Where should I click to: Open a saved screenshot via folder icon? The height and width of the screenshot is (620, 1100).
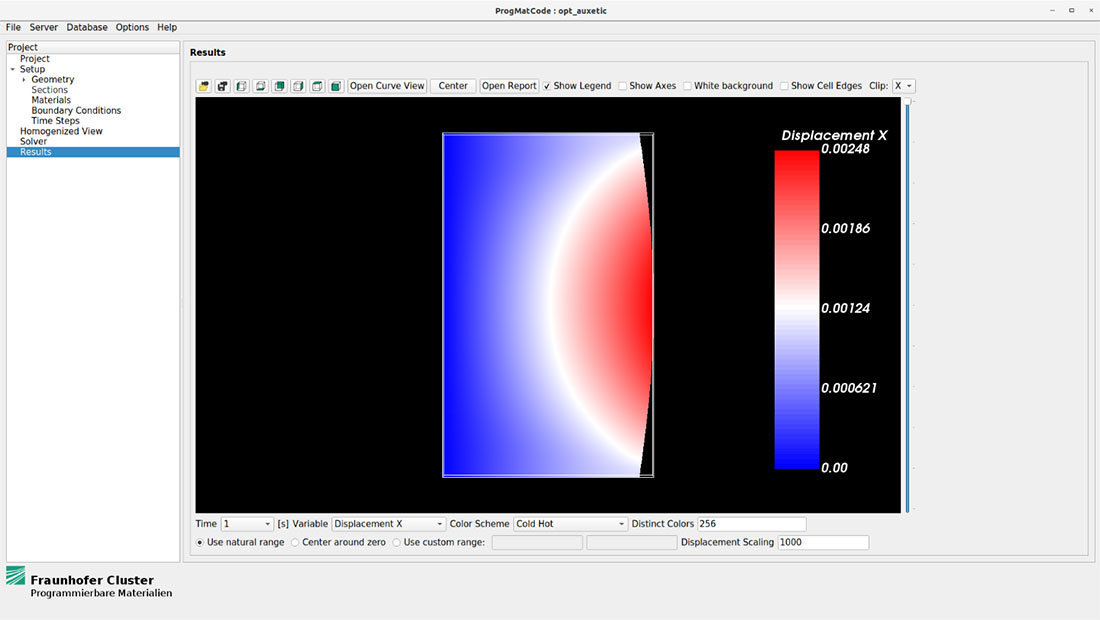click(202, 86)
